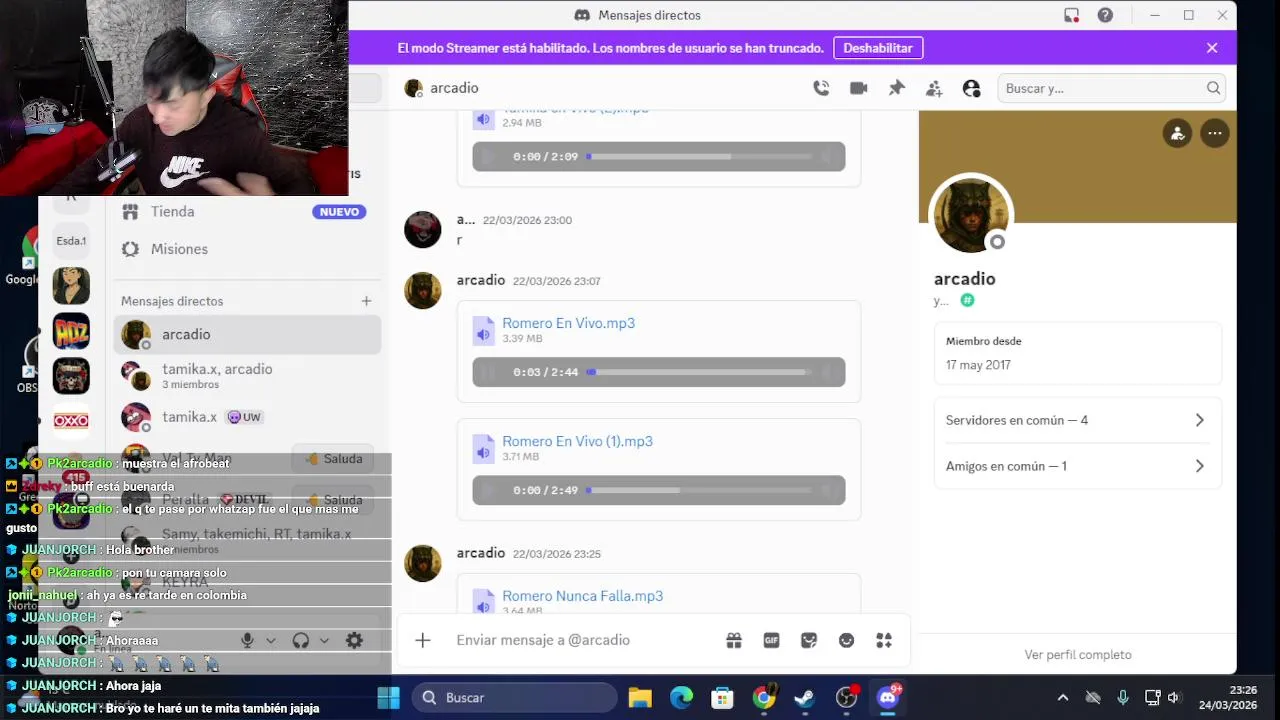This screenshot has height=720, width=1280.
Task: Open File Explorer from taskbar
Action: [x=640, y=698]
